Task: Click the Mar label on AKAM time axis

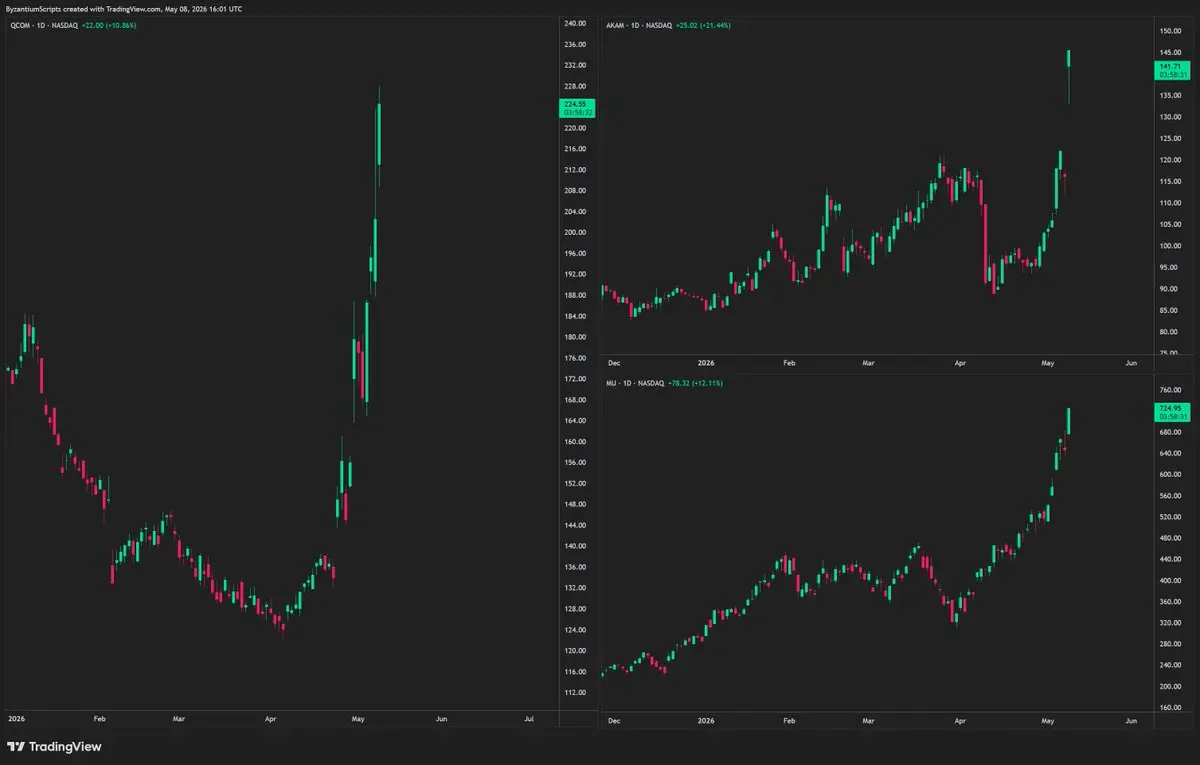Action: pyautogui.click(x=867, y=363)
